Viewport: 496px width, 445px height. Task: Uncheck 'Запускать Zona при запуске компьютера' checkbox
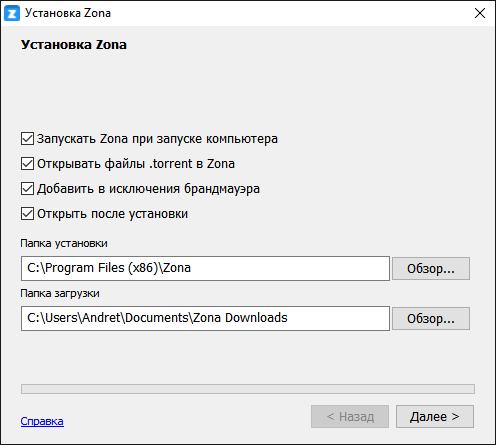point(27,139)
